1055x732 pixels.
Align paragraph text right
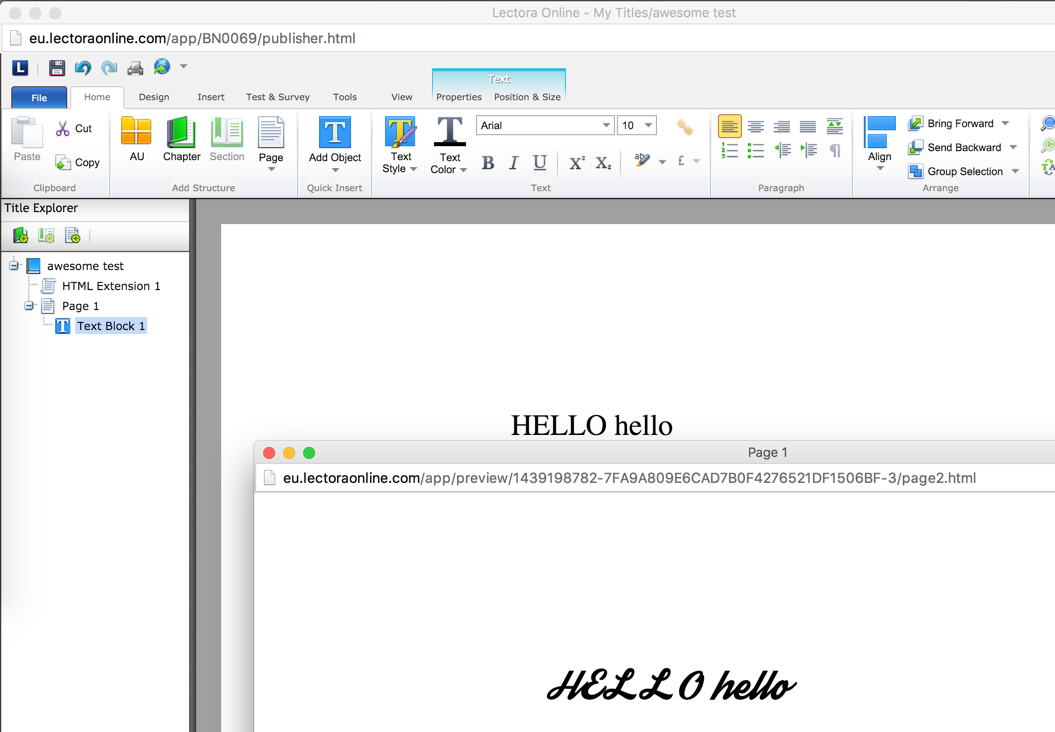click(782, 126)
